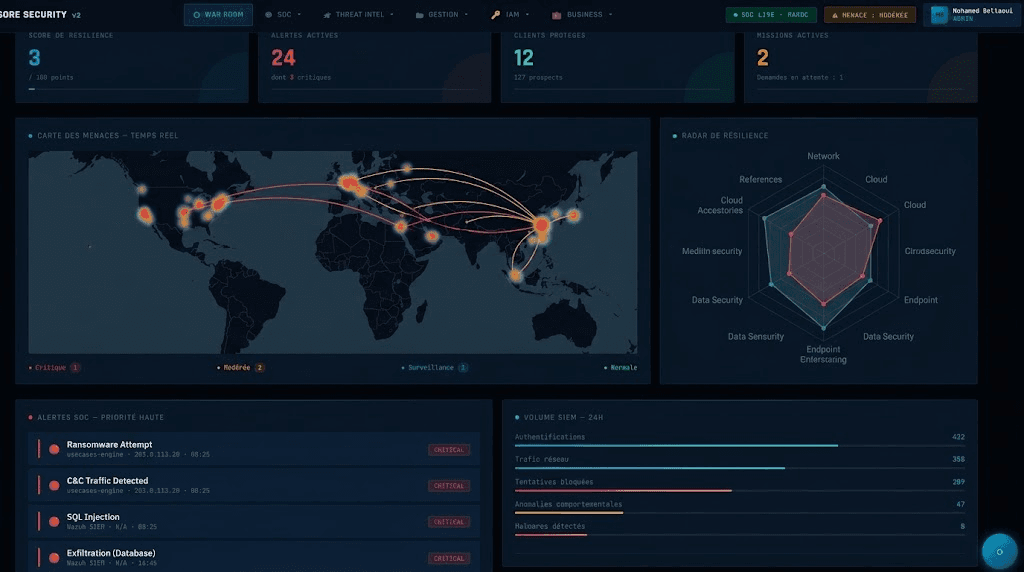Open the Business menu
Viewport: 1024px width, 572px height.
[x=583, y=14]
